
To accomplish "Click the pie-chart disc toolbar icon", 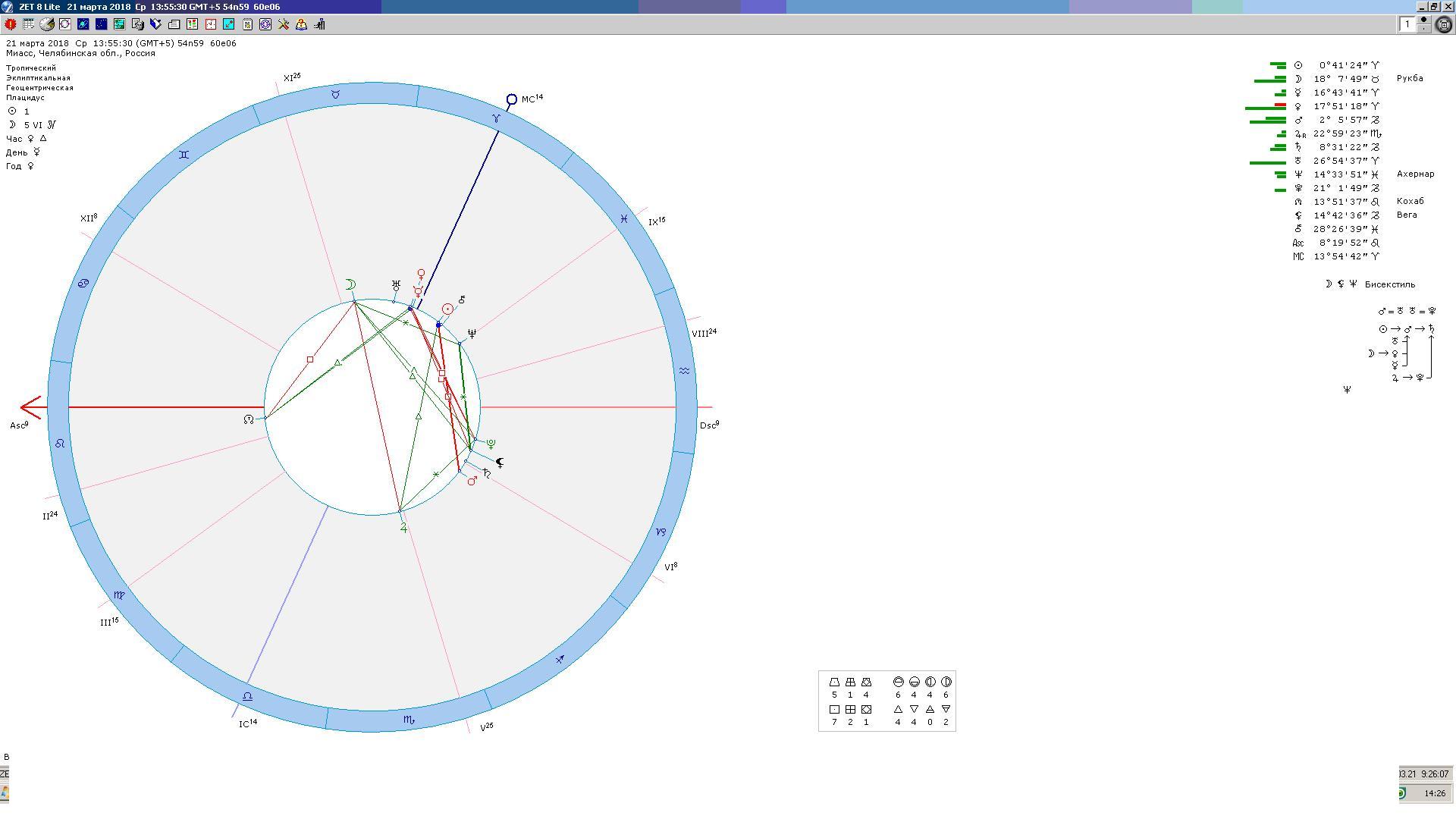I will coord(47,24).
